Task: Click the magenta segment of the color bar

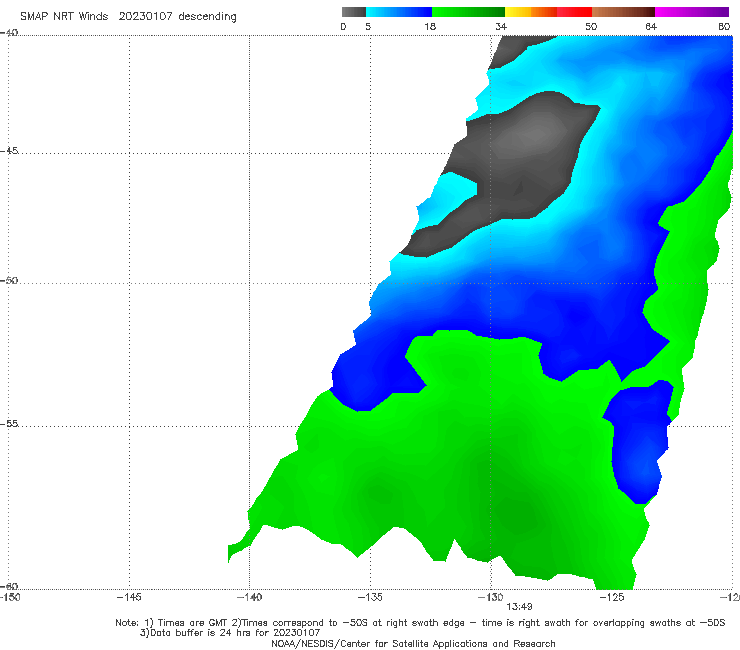Action: pyautogui.click(x=692, y=12)
